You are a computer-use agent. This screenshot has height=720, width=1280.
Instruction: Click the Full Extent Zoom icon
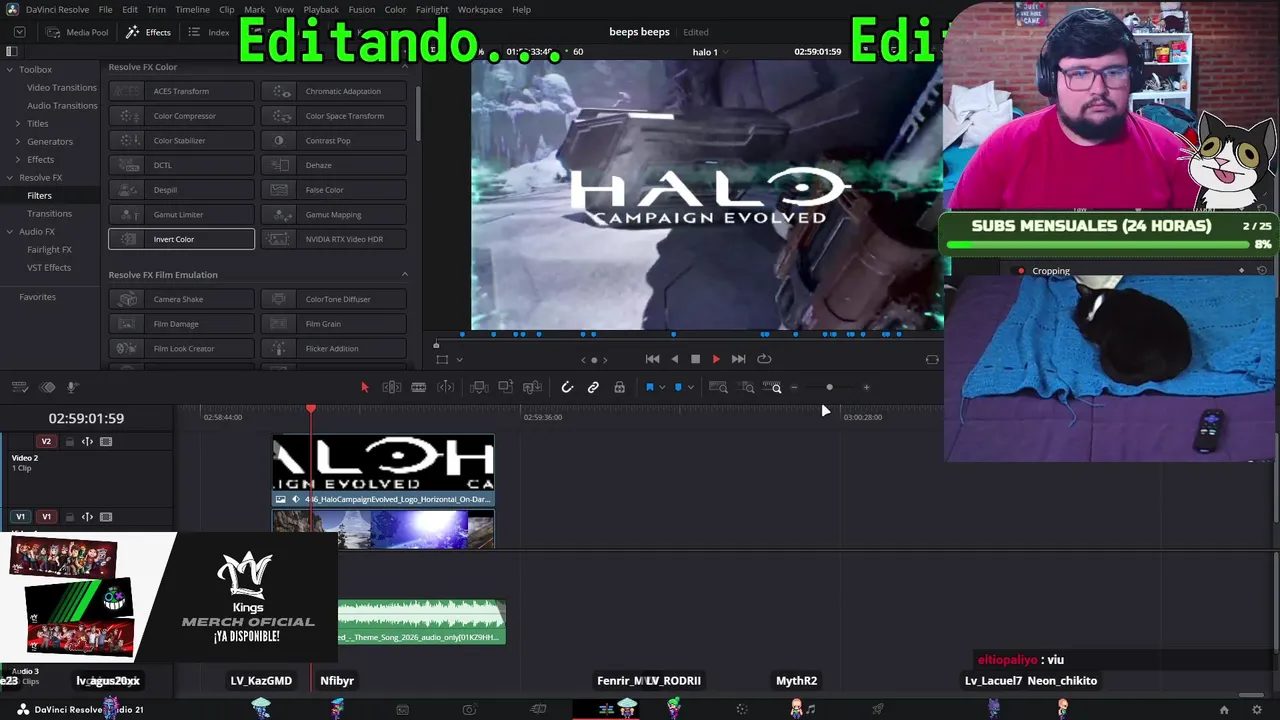(x=718, y=387)
